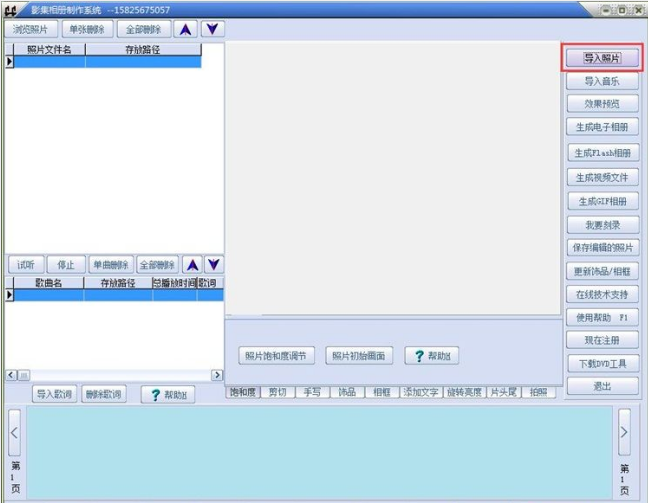Image resolution: width=648 pixels, height=503 pixels.
Task: Click left arrow of song list scrollbar
Action: tap(11, 375)
